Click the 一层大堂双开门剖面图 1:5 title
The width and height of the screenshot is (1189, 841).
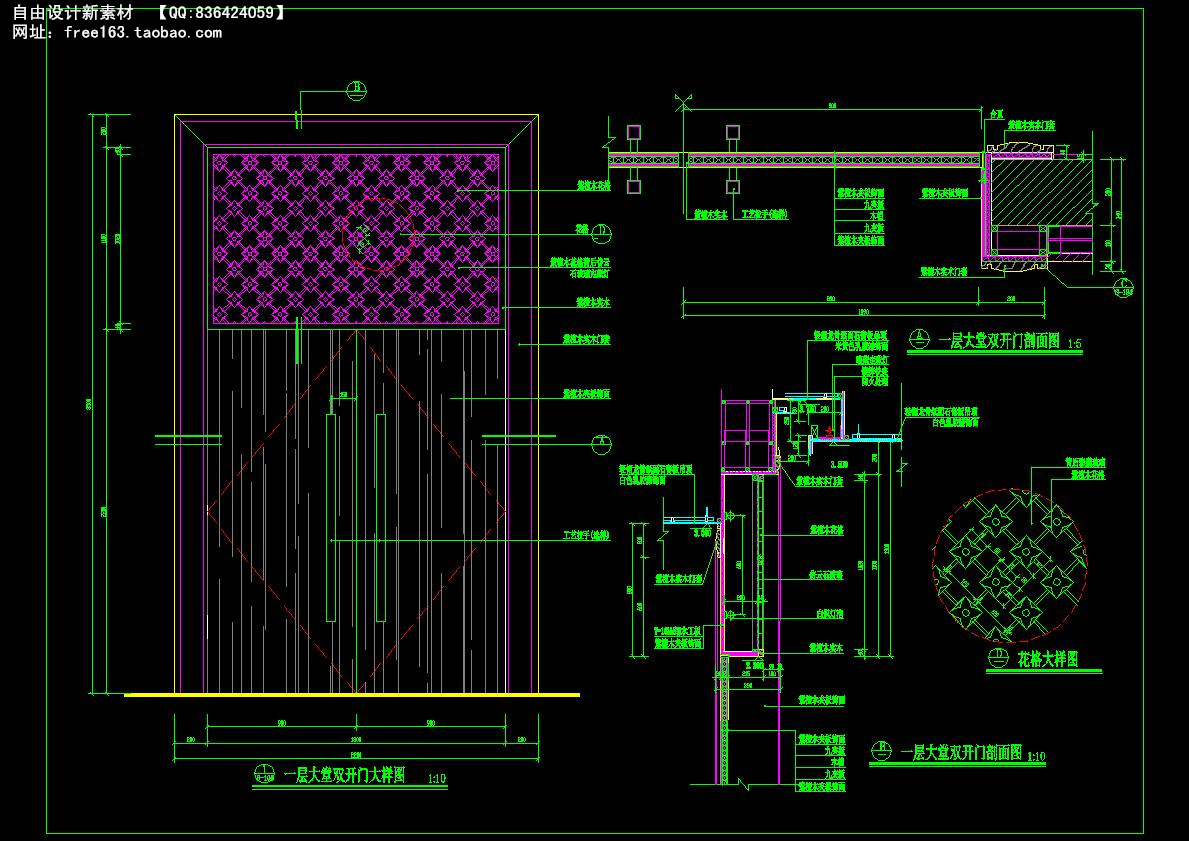pos(1009,342)
